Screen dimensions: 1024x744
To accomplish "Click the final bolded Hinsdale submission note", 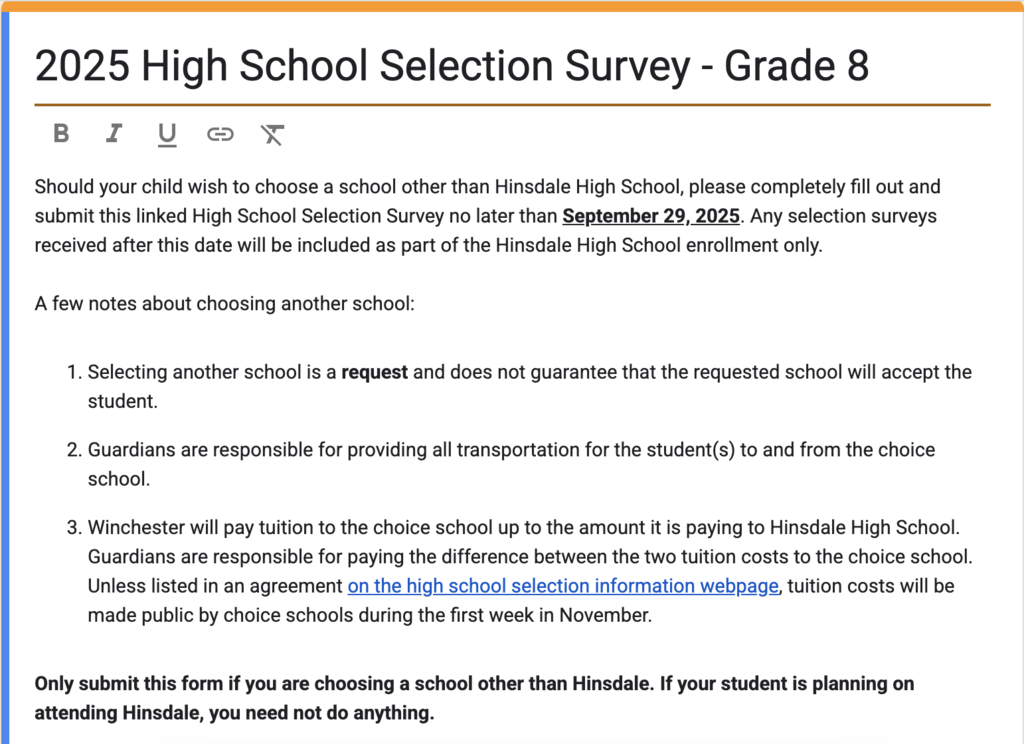I will pos(474,698).
